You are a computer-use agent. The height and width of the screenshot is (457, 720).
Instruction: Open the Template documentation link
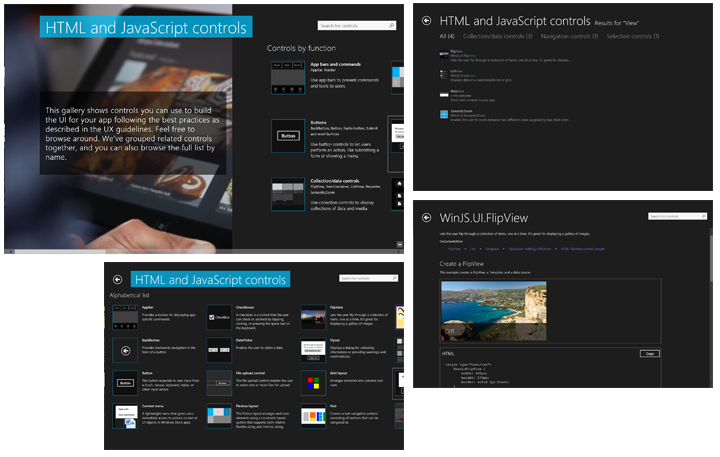[492, 248]
